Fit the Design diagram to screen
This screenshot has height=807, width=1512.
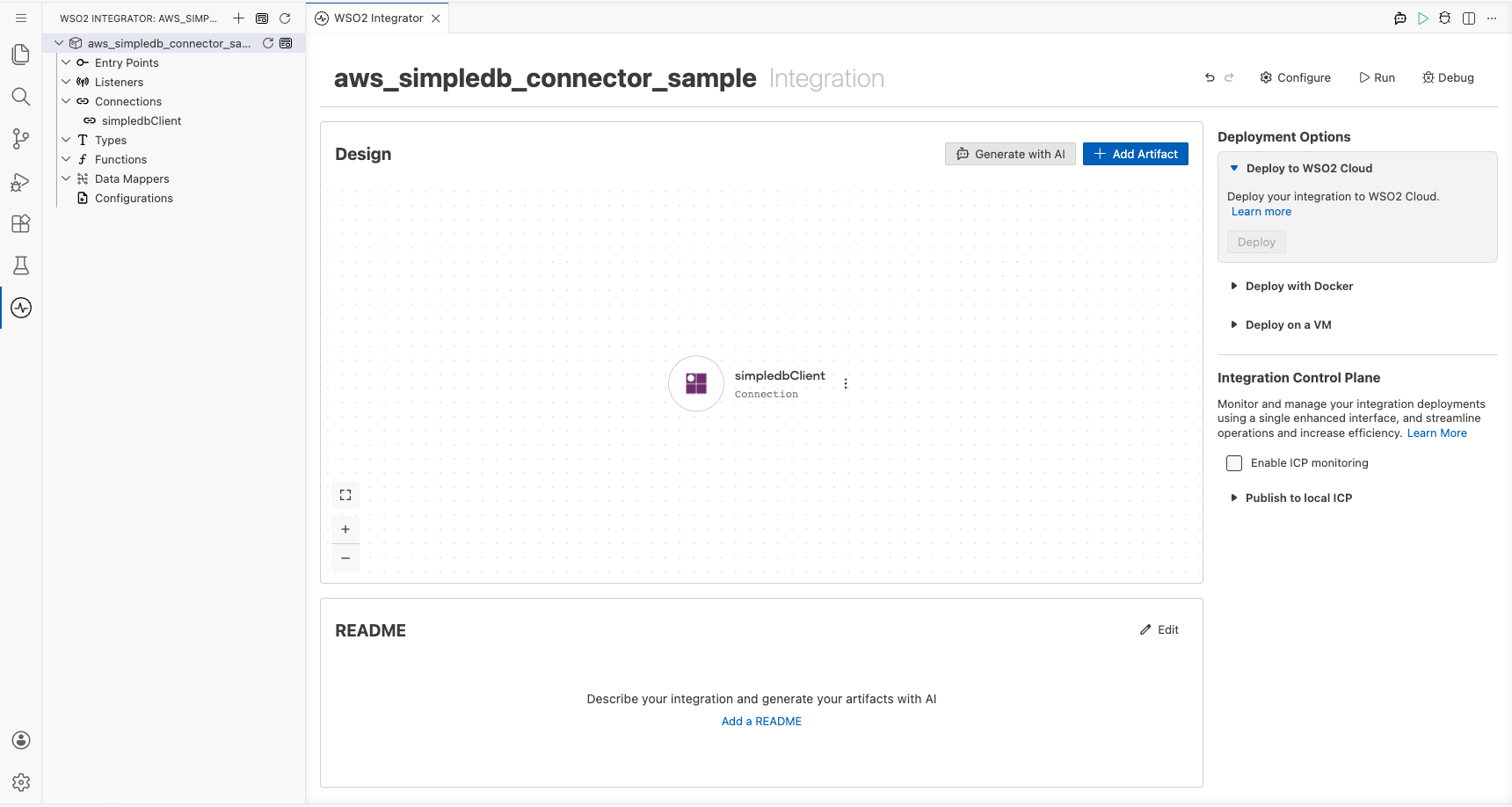(345, 495)
